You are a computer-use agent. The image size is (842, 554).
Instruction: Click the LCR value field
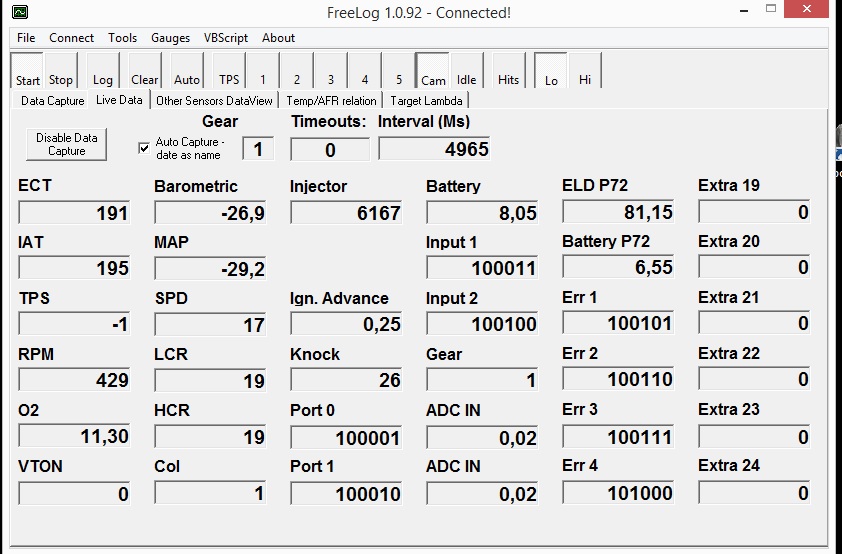210,380
